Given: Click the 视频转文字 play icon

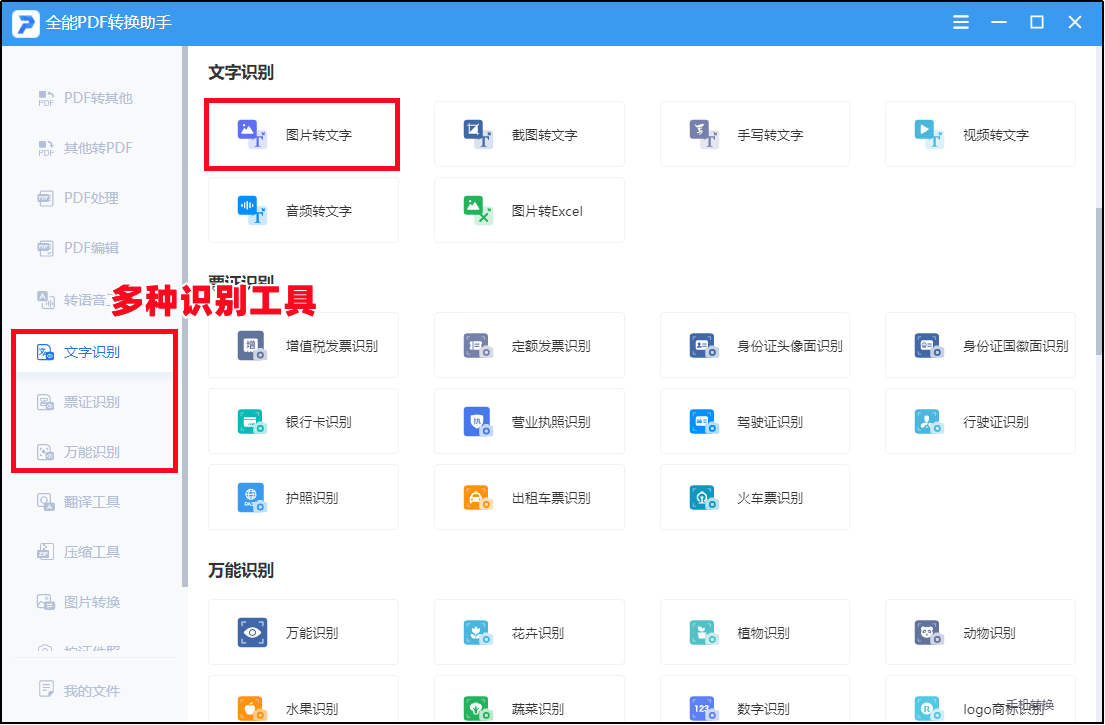Looking at the screenshot, I should click(928, 134).
